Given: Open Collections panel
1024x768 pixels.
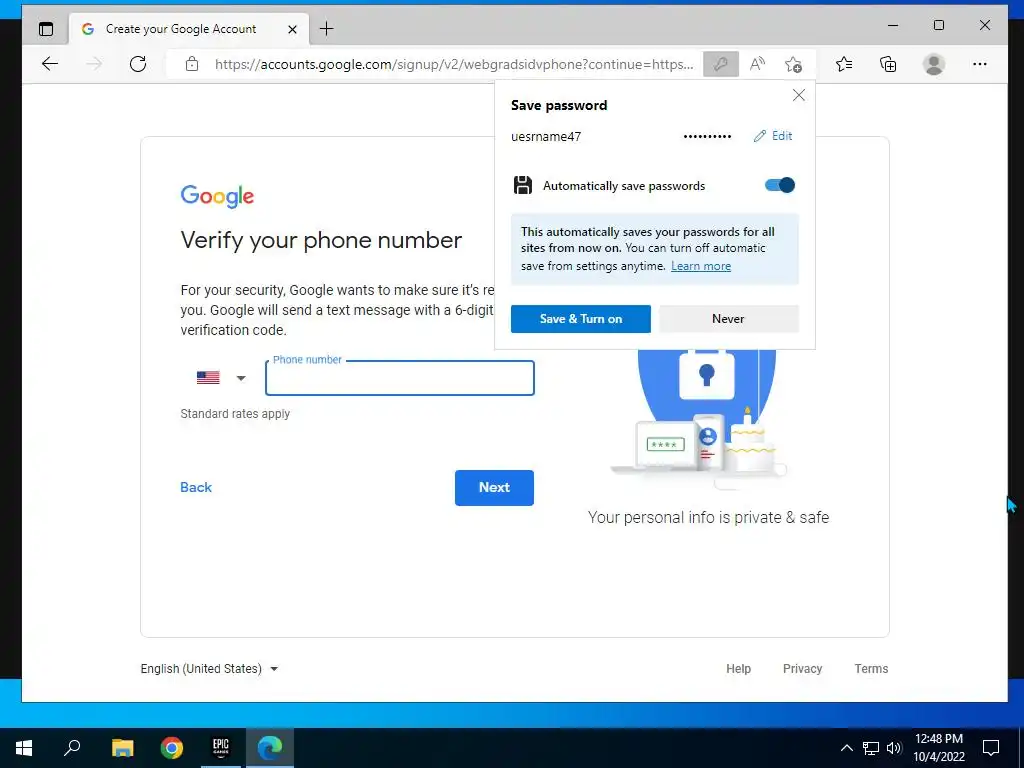Looking at the screenshot, I should (888, 64).
